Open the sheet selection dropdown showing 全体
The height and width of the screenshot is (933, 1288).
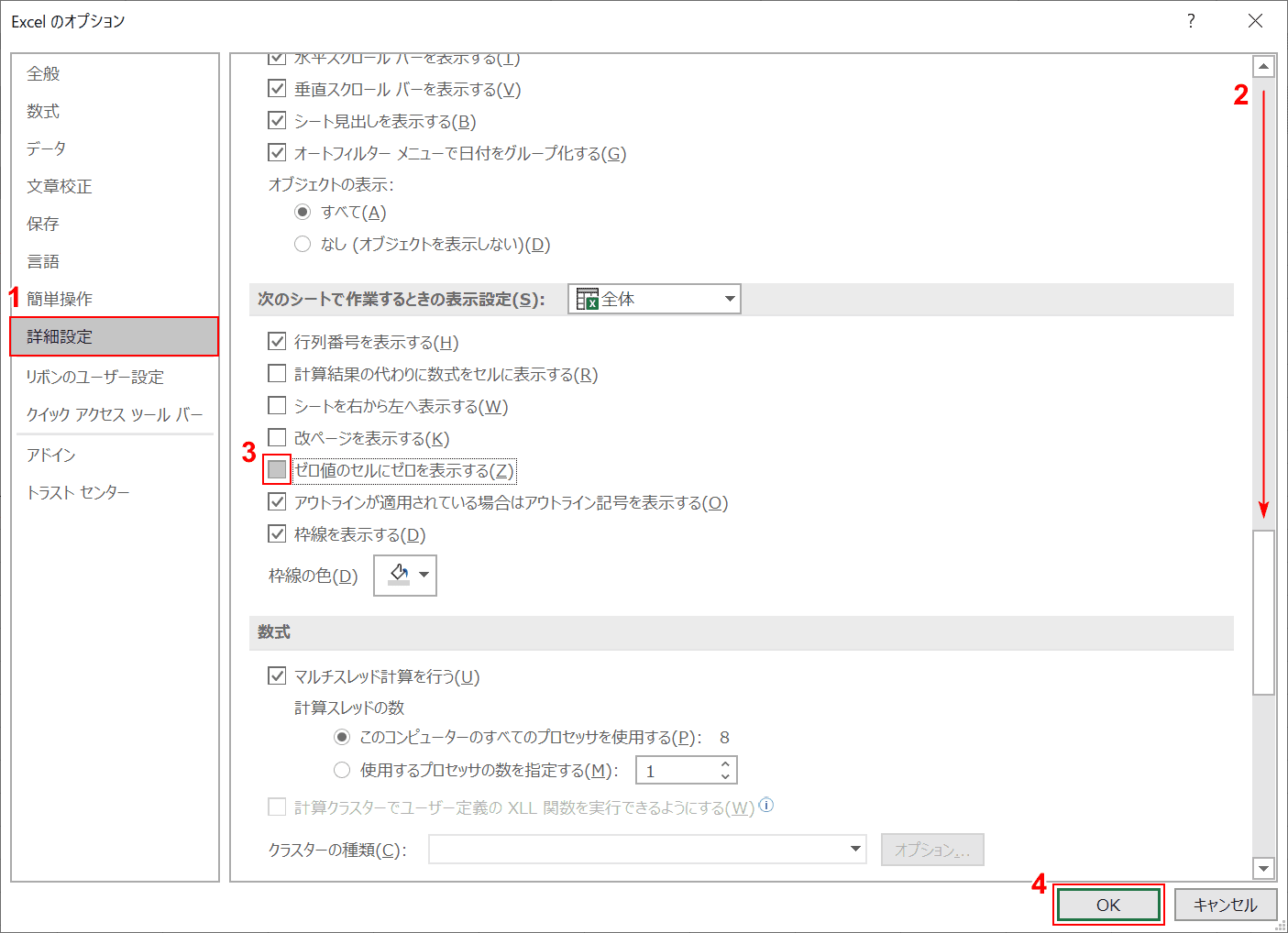click(655, 299)
